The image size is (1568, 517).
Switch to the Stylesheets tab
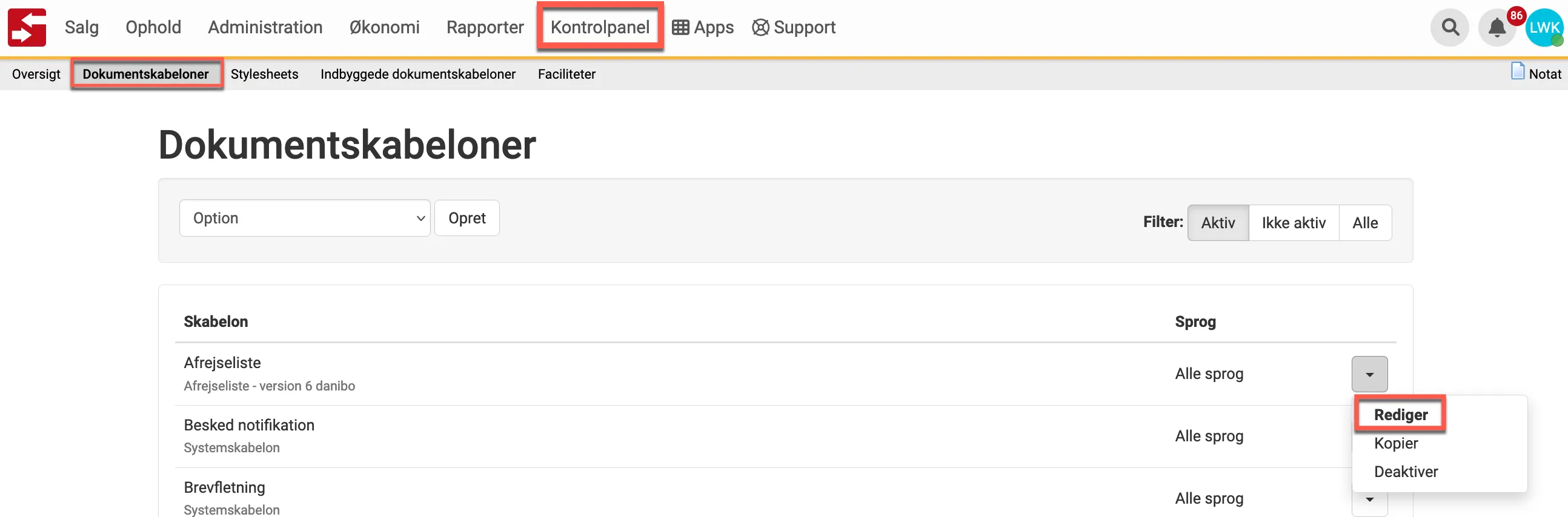pyautogui.click(x=264, y=74)
